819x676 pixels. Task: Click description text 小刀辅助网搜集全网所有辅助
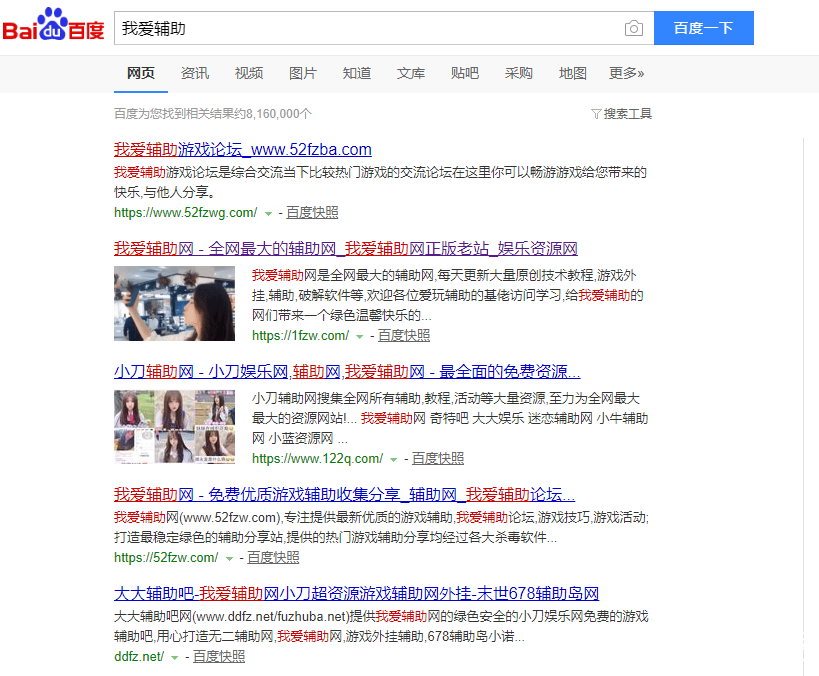click(450, 418)
